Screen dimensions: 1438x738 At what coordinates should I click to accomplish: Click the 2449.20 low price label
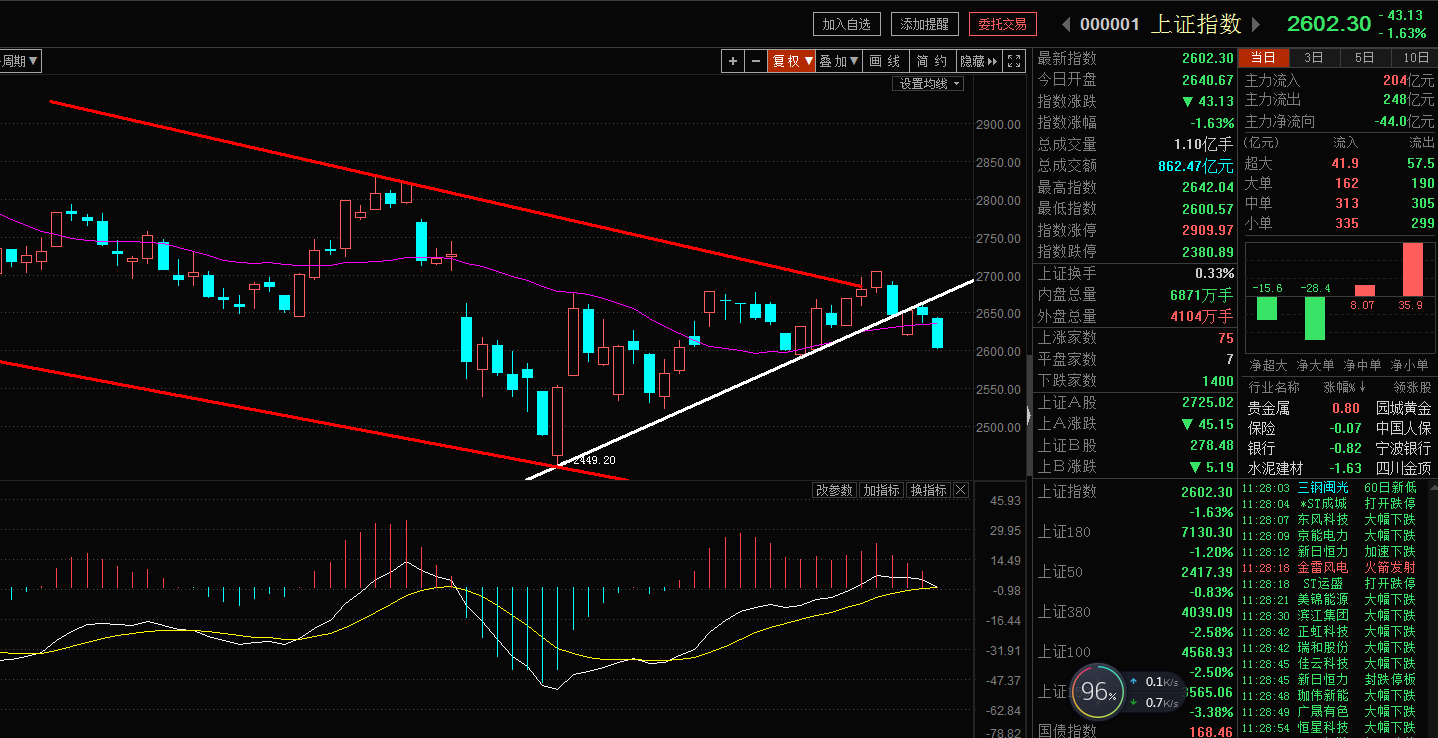(594, 461)
